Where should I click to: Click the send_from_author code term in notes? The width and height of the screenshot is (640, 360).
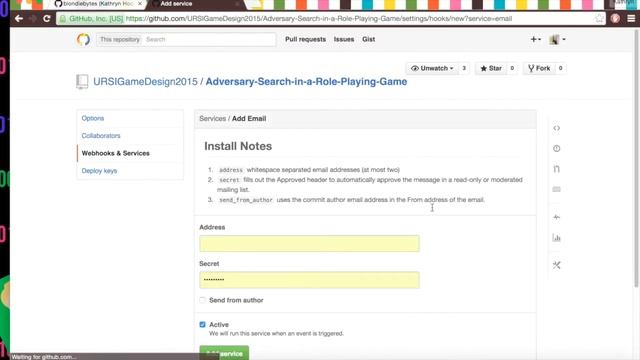tap(246, 200)
